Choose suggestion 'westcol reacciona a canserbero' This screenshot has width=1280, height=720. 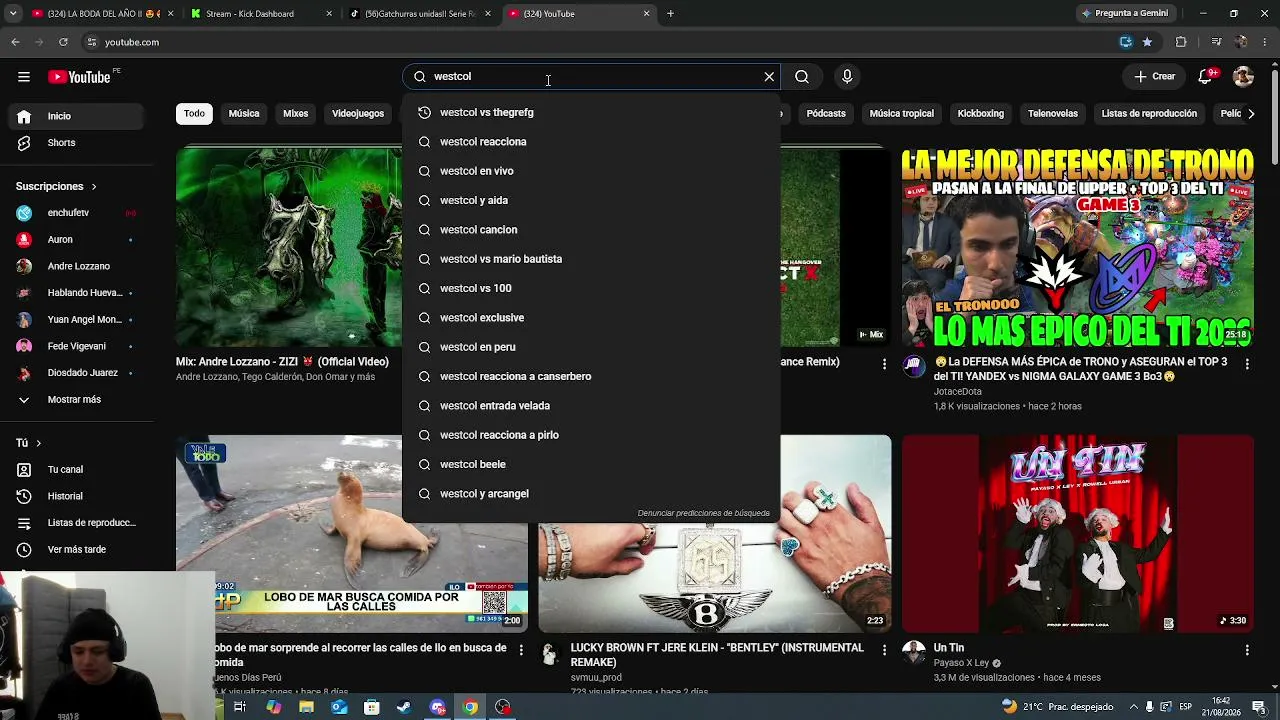(x=591, y=377)
